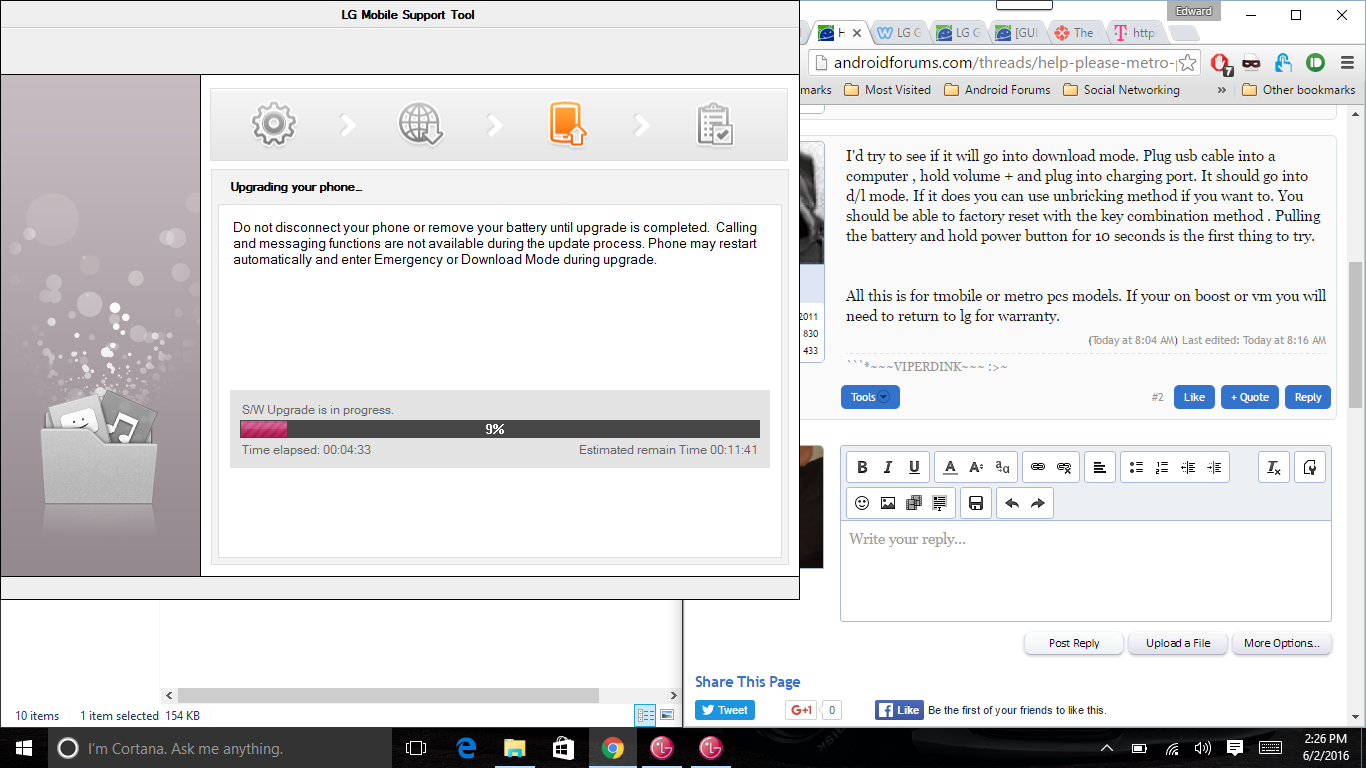The image size is (1366, 768).
Task: Insert a smiley emoticon in reply
Action: coord(862,503)
